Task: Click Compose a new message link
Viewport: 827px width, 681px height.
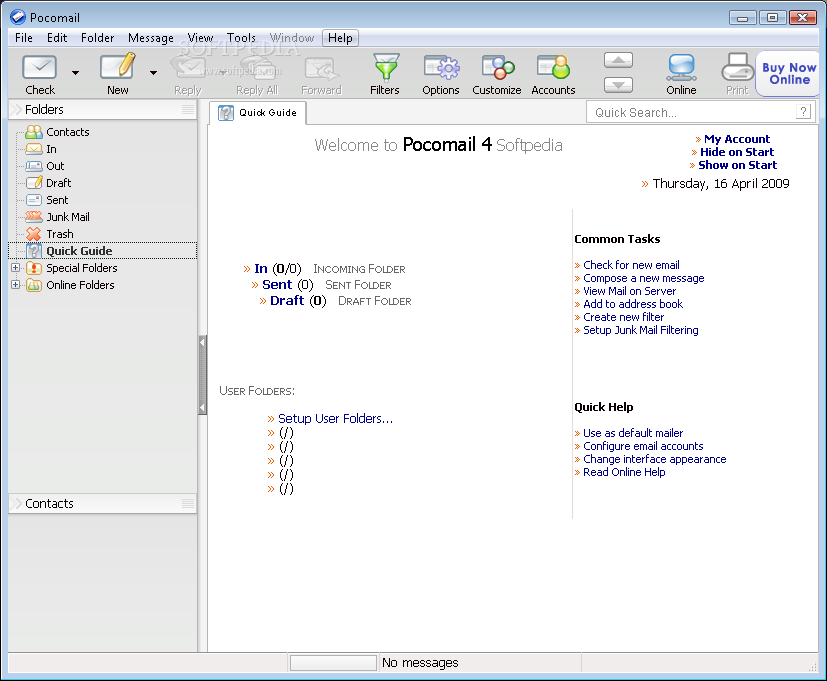Action: (643, 278)
